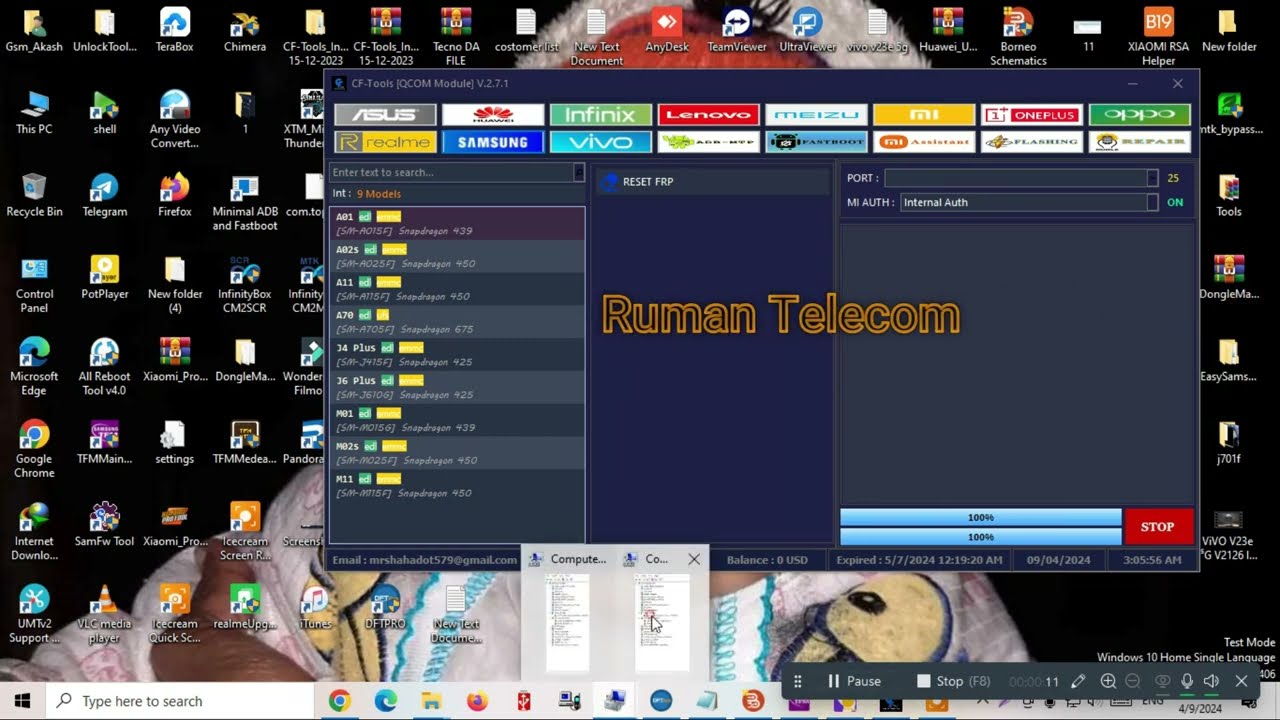The height and width of the screenshot is (720, 1280).
Task: Open the Recycle Bin desktop icon
Action: pyautogui.click(x=34, y=194)
